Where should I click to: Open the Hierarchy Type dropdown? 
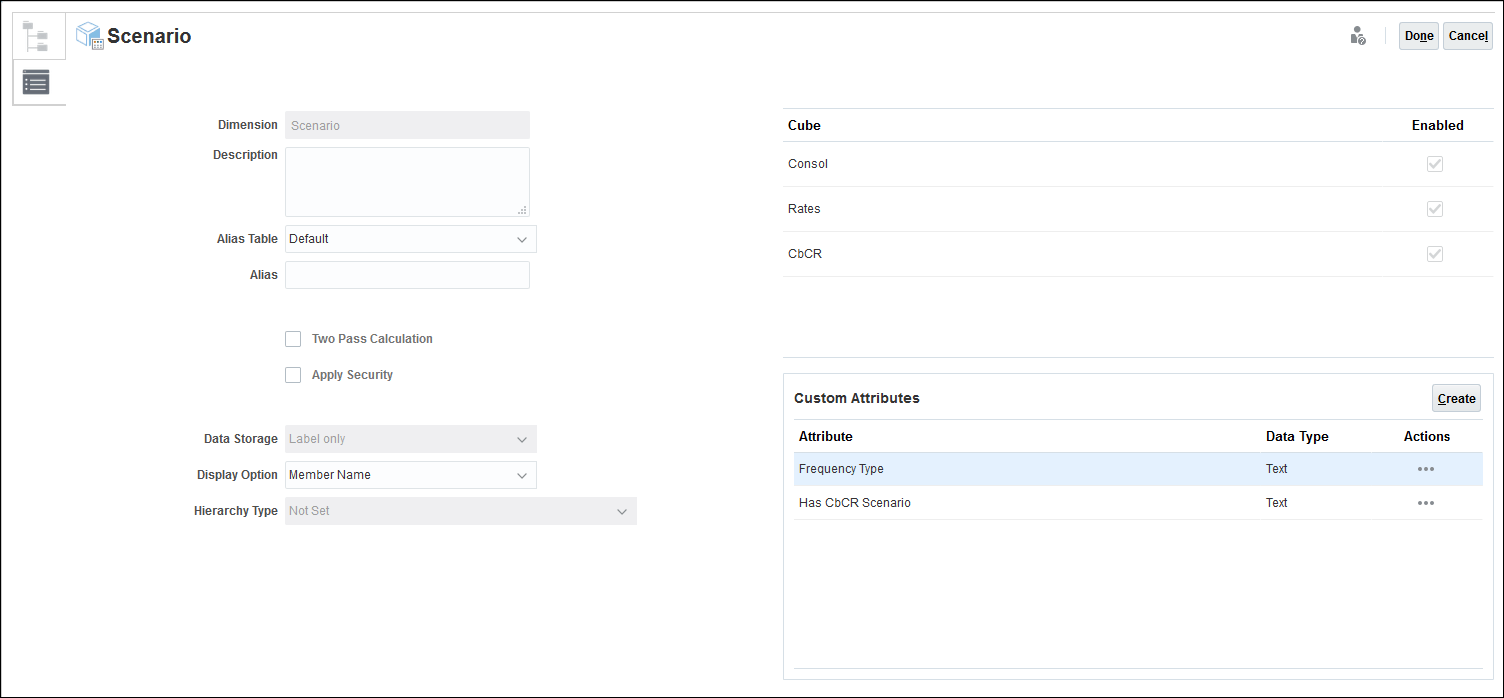(x=461, y=511)
